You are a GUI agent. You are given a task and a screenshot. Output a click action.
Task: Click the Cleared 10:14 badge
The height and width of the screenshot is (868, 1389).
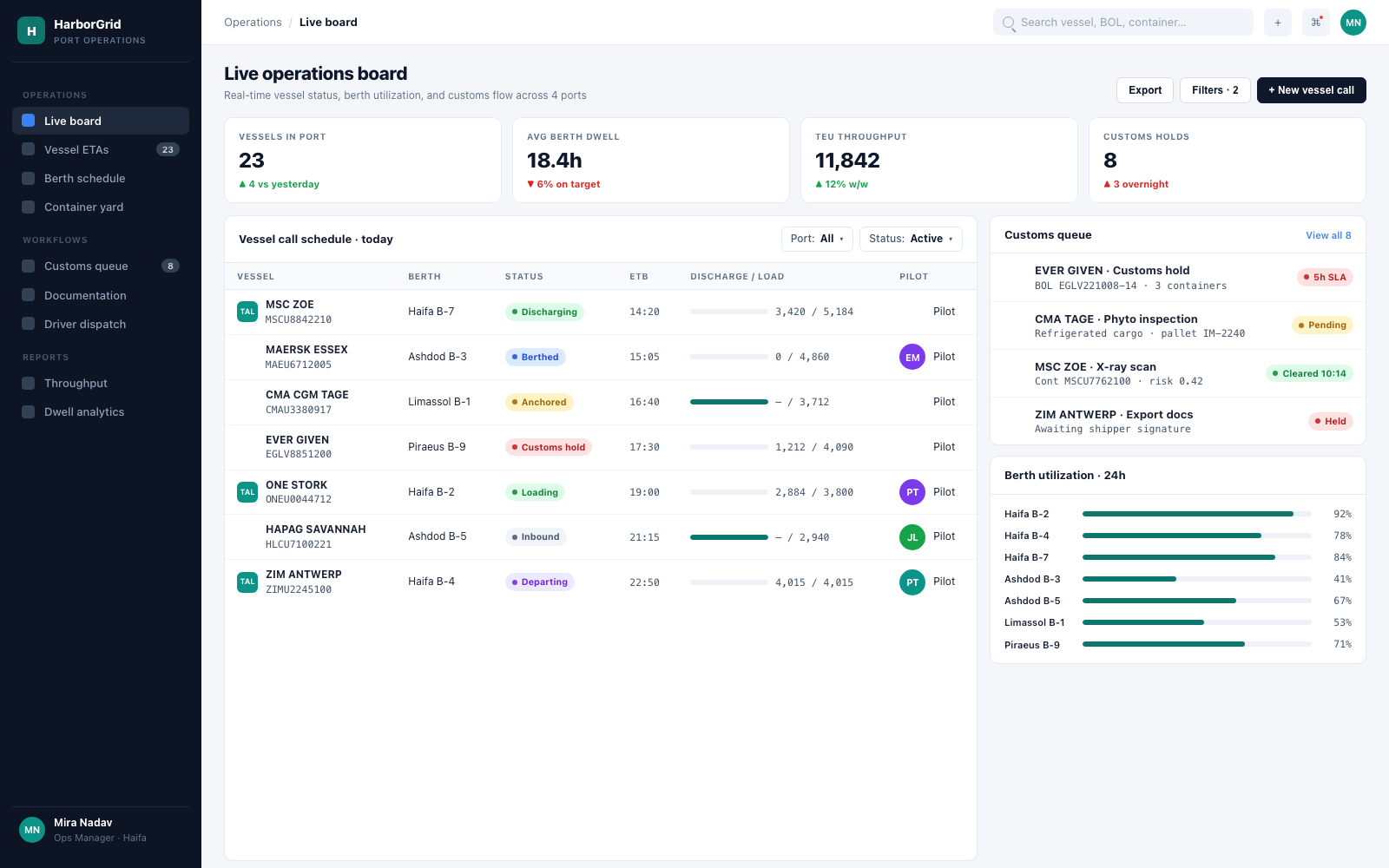pyautogui.click(x=1309, y=374)
